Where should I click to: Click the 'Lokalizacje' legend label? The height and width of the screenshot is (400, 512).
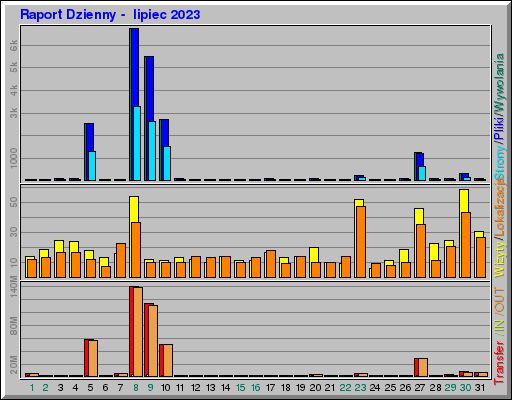pos(499,208)
